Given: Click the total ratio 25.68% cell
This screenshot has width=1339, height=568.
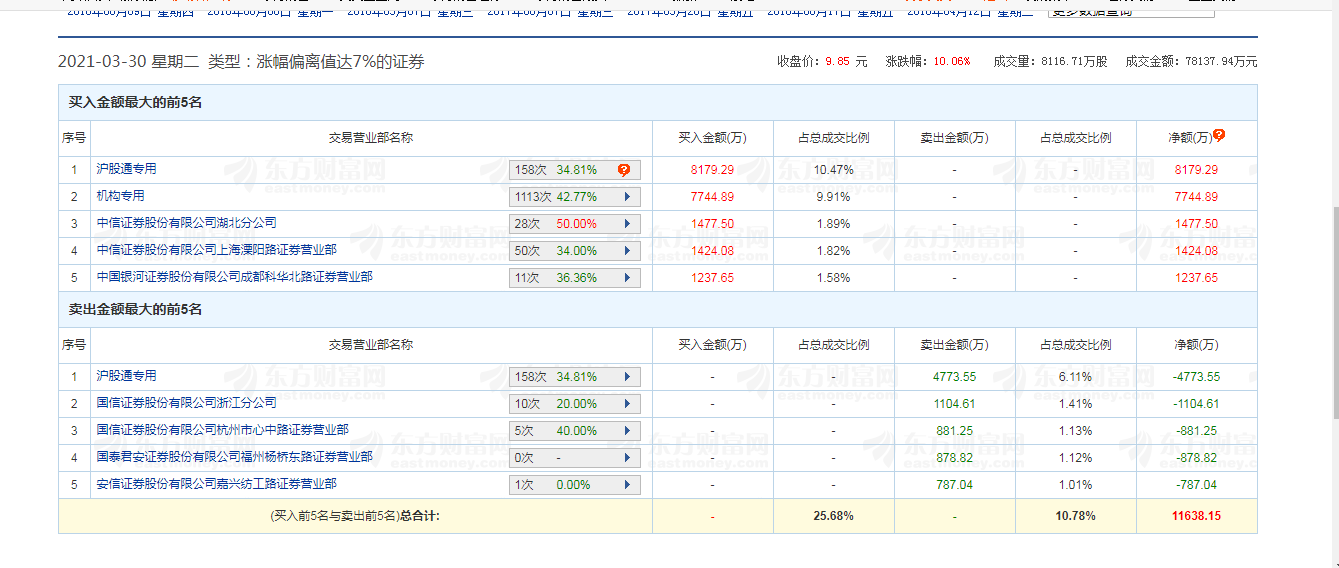Looking at the screenshot, I should (x=833, y=516).
